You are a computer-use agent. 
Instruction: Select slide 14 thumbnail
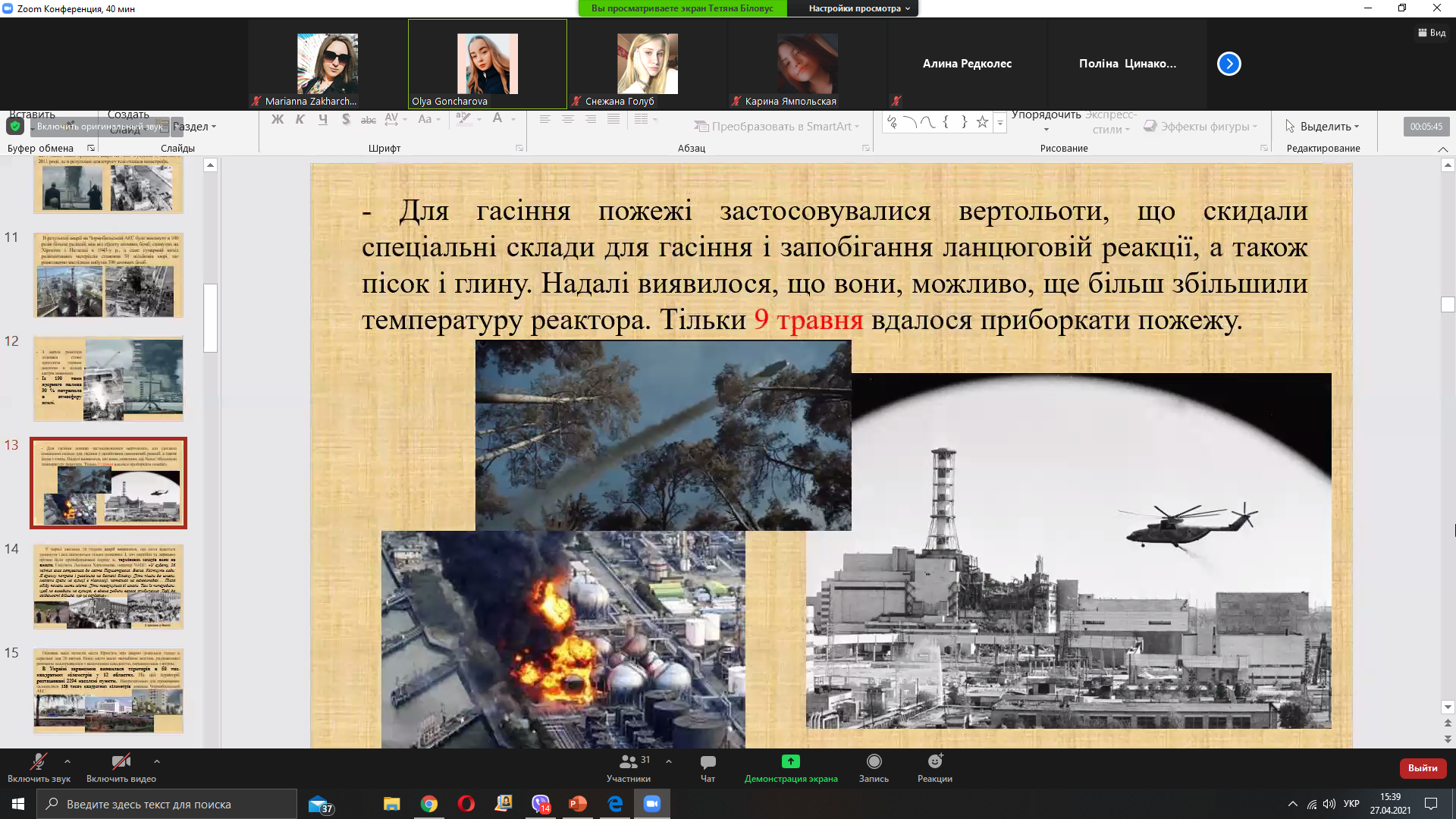point(108,587)
